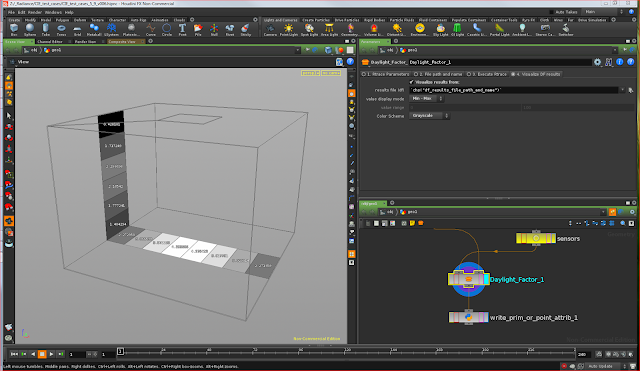Select the 3. Execute Rtrace radio tab
Image resolution: width=640 pixels, height=371 pixels.
[x=487, y=74]
